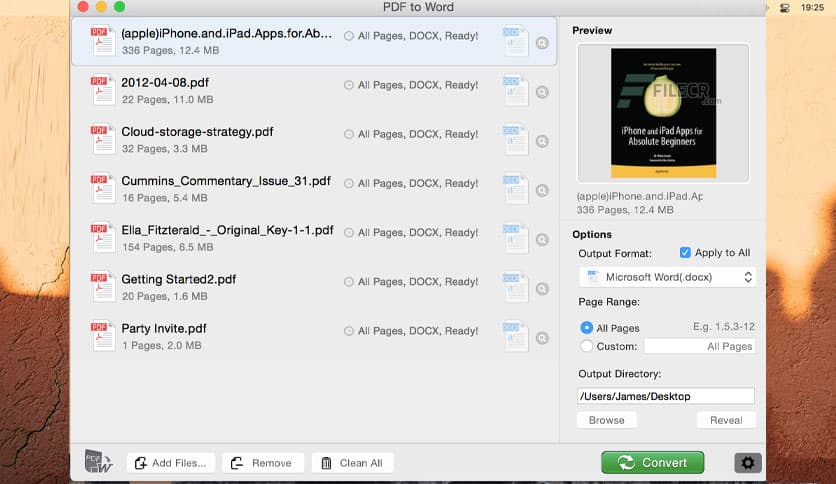Click the PDF icon of Ella_Fitzterald_-_Original_Key-1-1.pdf
The height and width of the screenshot is (484, 836).
(103, 237)
